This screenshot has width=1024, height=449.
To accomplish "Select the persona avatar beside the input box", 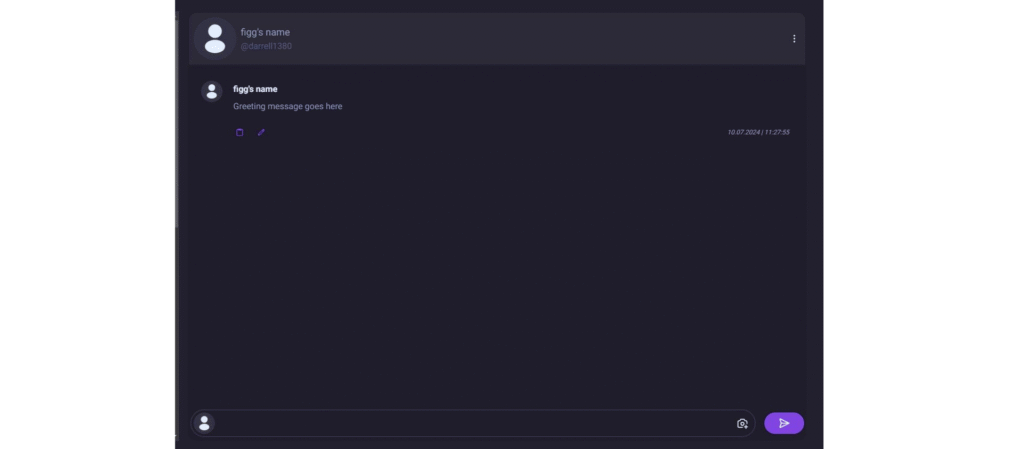I will click(x=204, y=423).
